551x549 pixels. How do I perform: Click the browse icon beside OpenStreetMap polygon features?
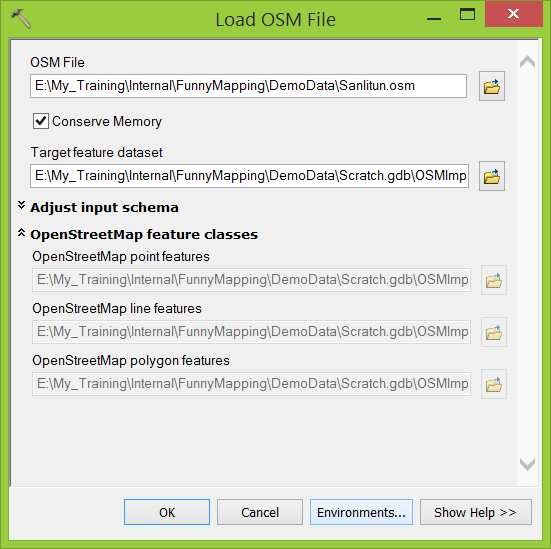(x=494, y=384)
